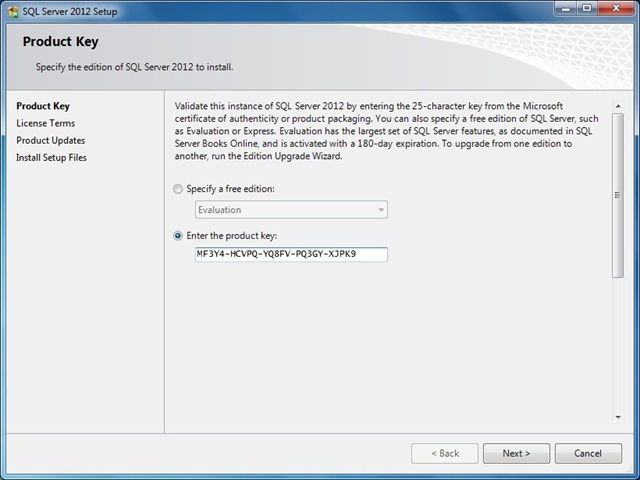Select Product Updates in the steps list
Screen dimensions: 640x480
click(51, 140)
